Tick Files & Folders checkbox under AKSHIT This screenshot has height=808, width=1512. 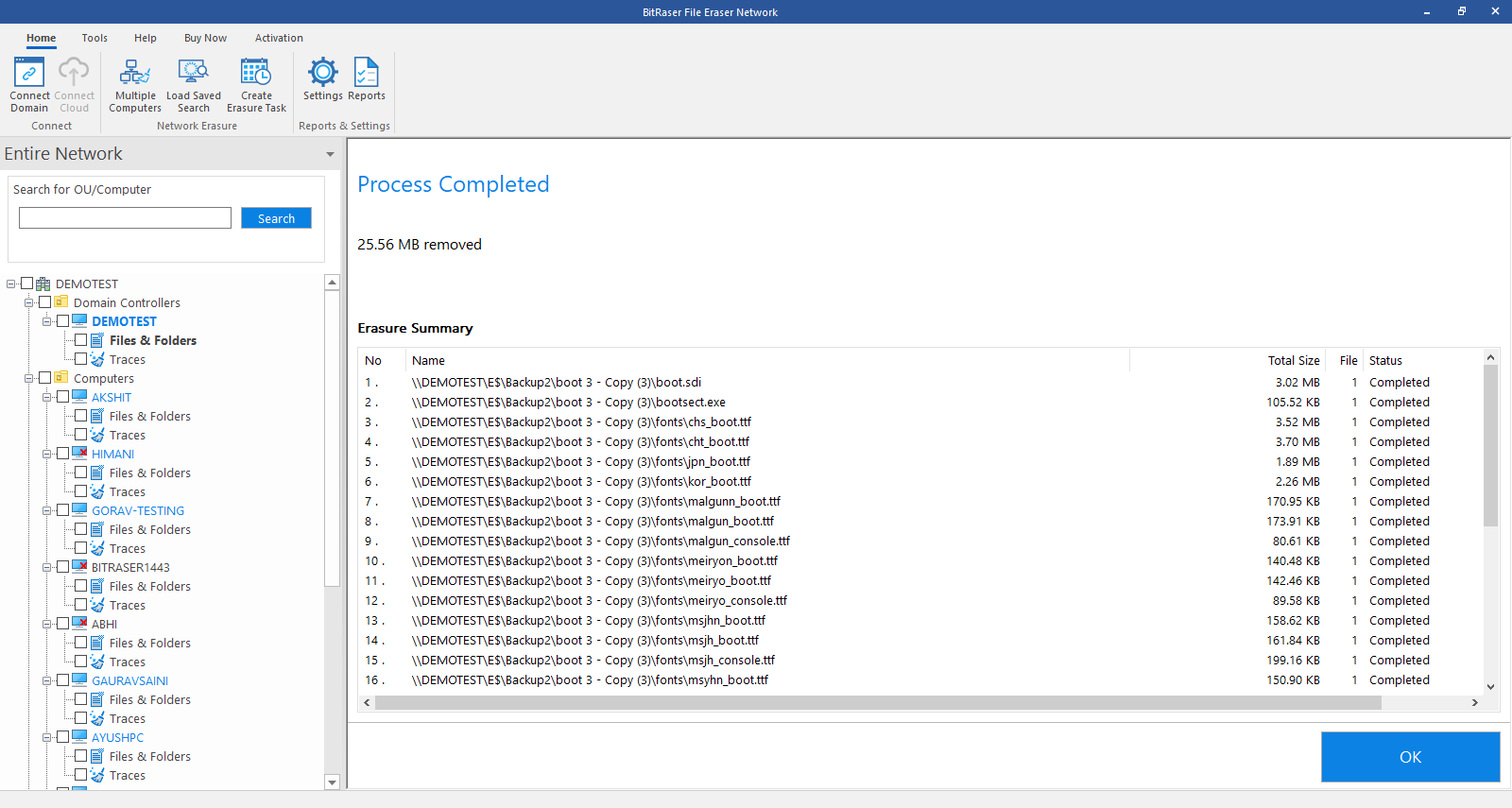(80, 416)
